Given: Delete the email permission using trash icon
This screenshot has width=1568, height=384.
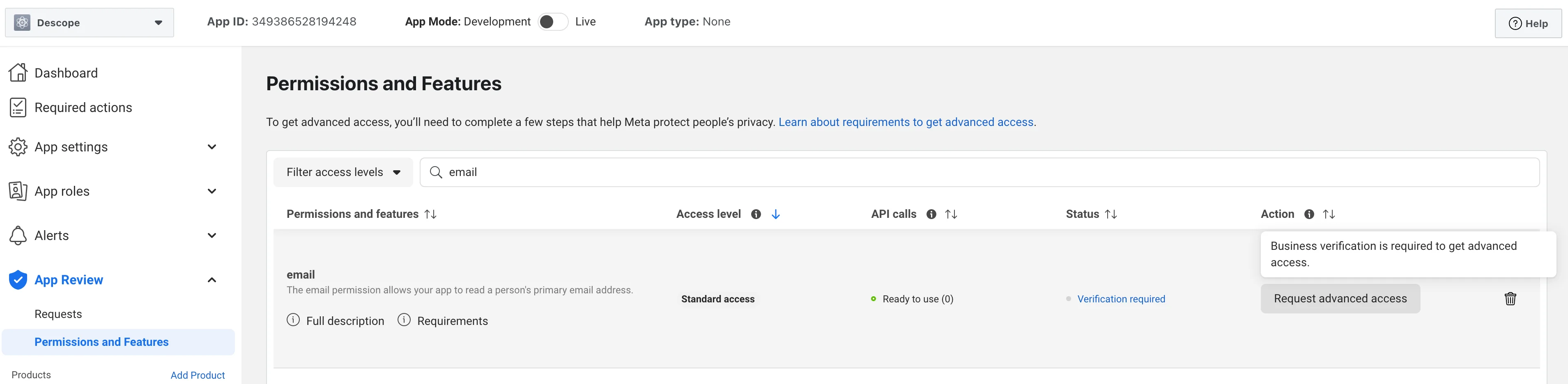Looking at the screenshot, I should (1510, 298).
